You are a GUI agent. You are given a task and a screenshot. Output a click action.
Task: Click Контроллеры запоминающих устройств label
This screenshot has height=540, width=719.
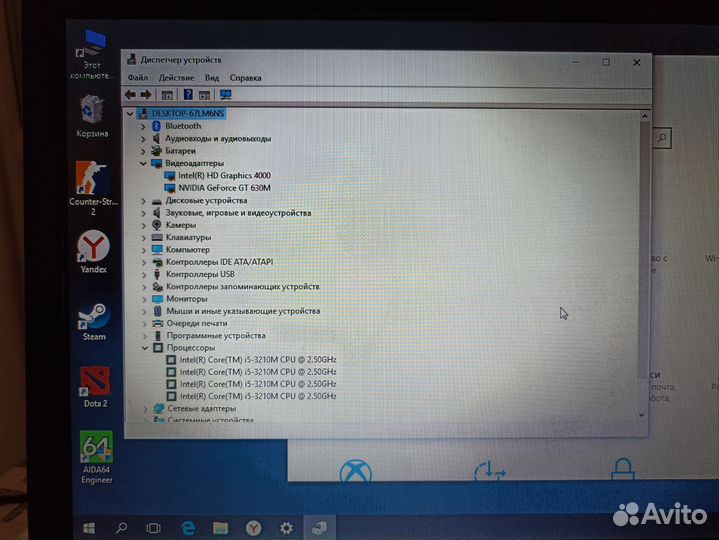[243, 287]
